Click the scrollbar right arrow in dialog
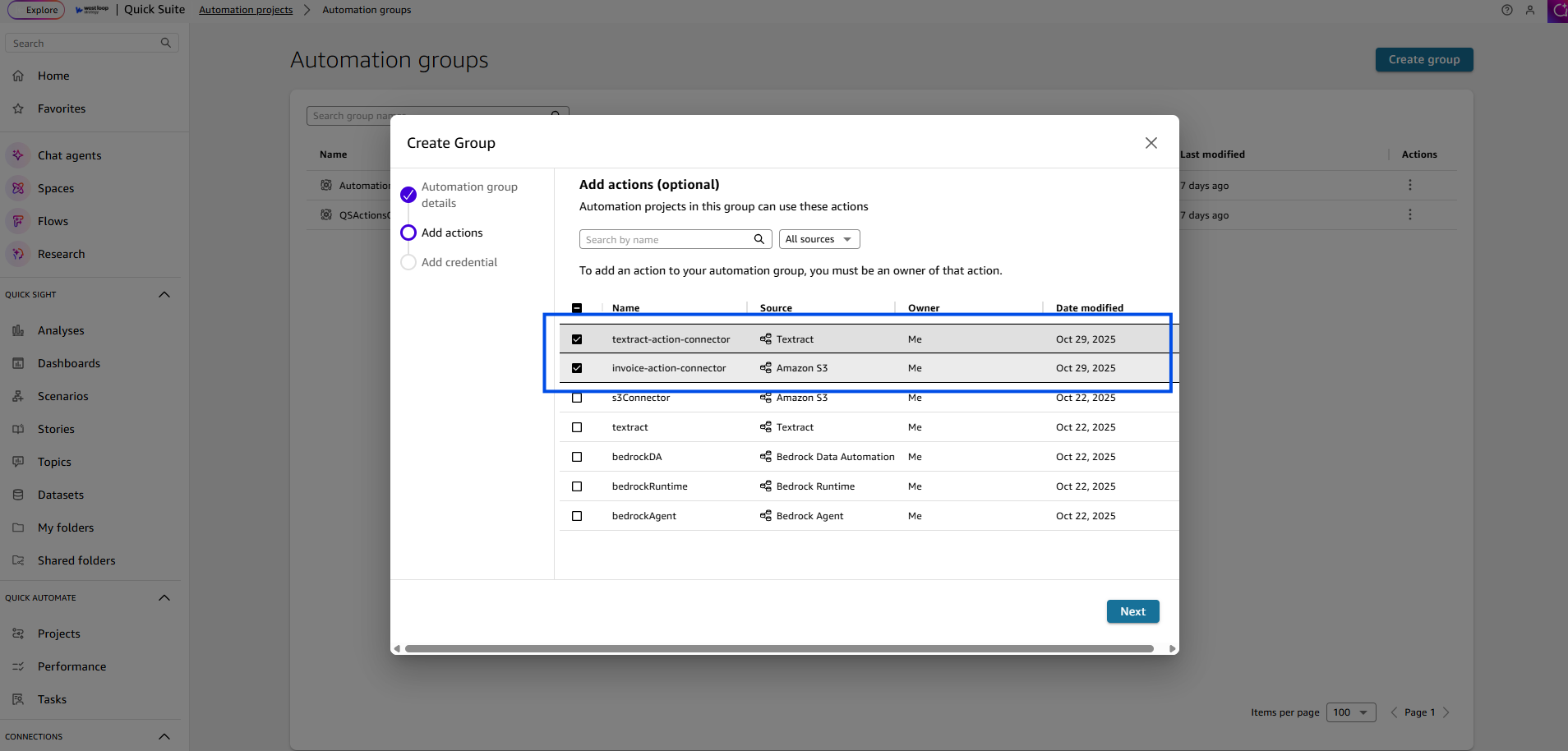This screenshot has height=751, width=1568. pos(1173,648)
